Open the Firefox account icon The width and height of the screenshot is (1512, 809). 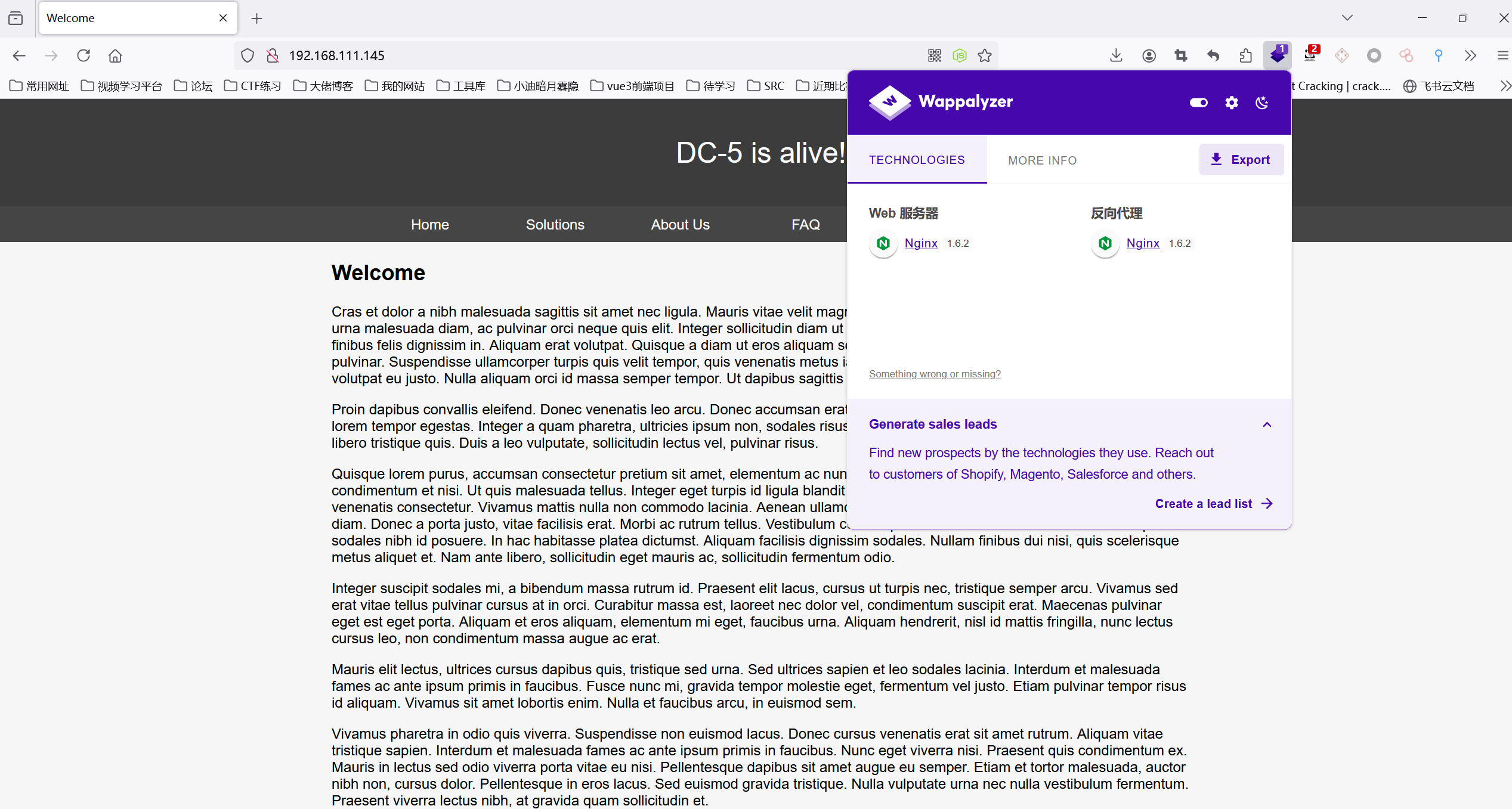[1149, 55]
